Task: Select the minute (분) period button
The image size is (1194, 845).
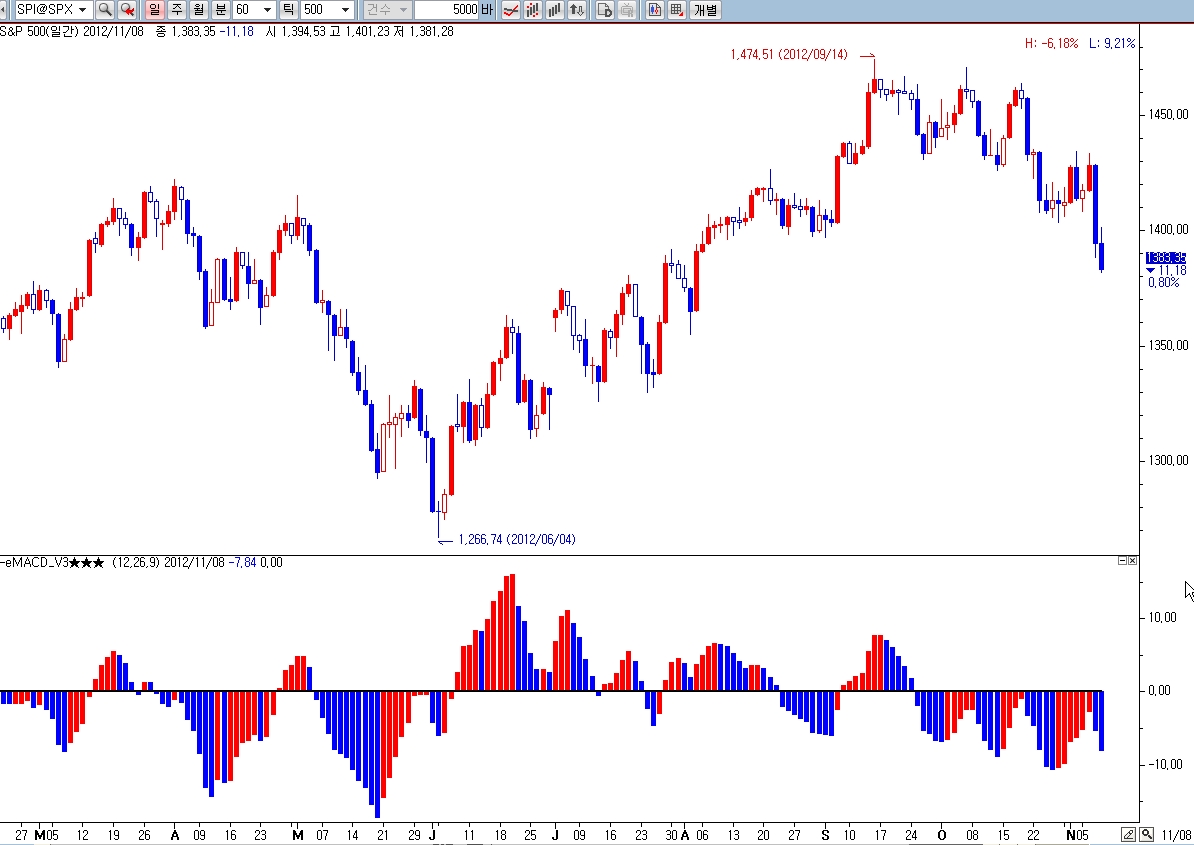Action: pyautogui.click(x=220, y=10)
